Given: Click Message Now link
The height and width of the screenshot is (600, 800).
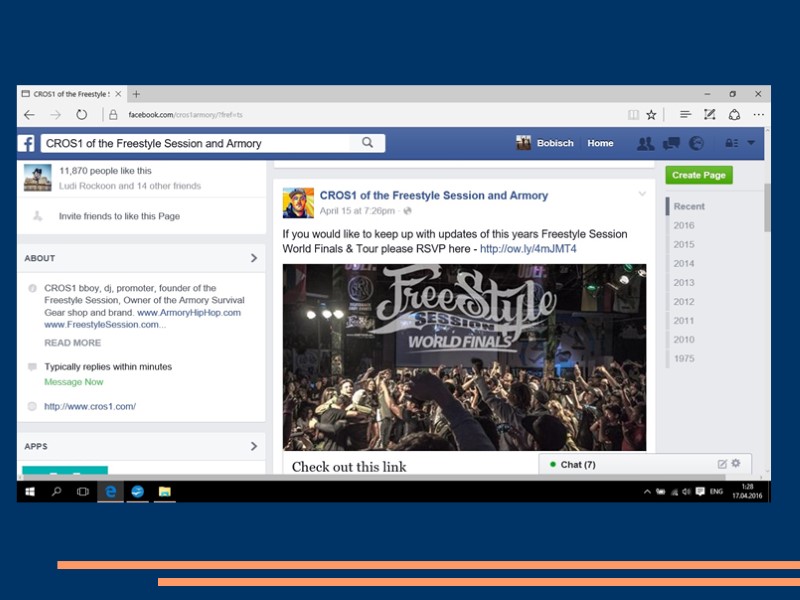Looking at the screenshot, I should (x=73, y=382).
